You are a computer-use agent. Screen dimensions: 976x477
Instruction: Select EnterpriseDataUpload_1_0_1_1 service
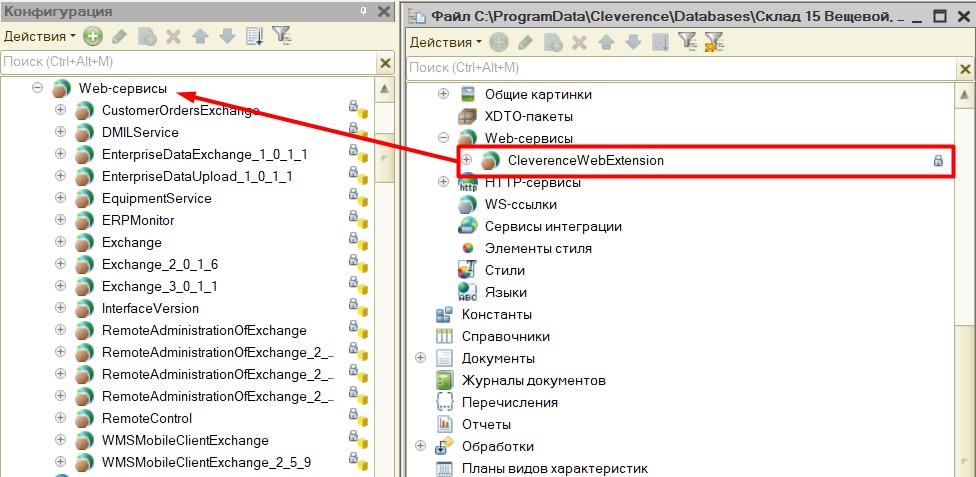click(x=197, y=177)
